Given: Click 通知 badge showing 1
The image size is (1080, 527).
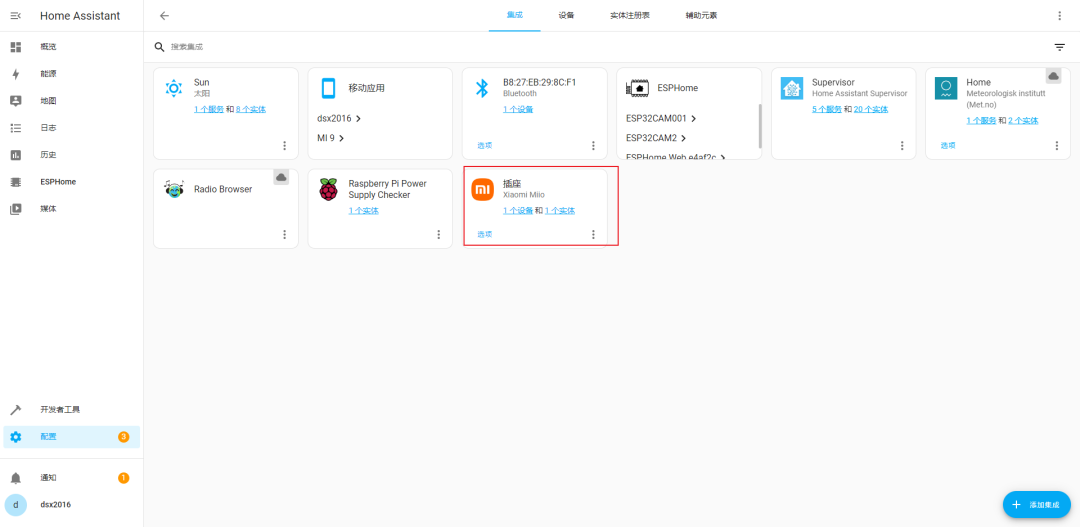Looking at the screenshot, I should pos(123,477).
